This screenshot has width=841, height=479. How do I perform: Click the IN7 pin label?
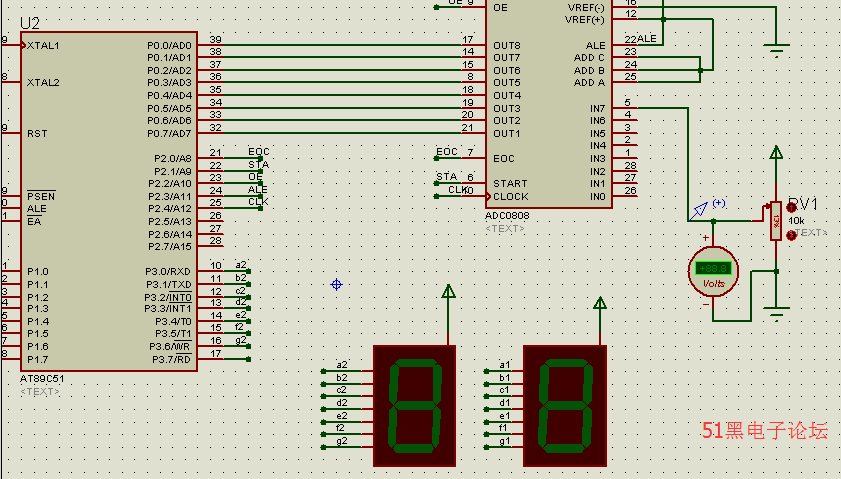(x=597, y=108)
